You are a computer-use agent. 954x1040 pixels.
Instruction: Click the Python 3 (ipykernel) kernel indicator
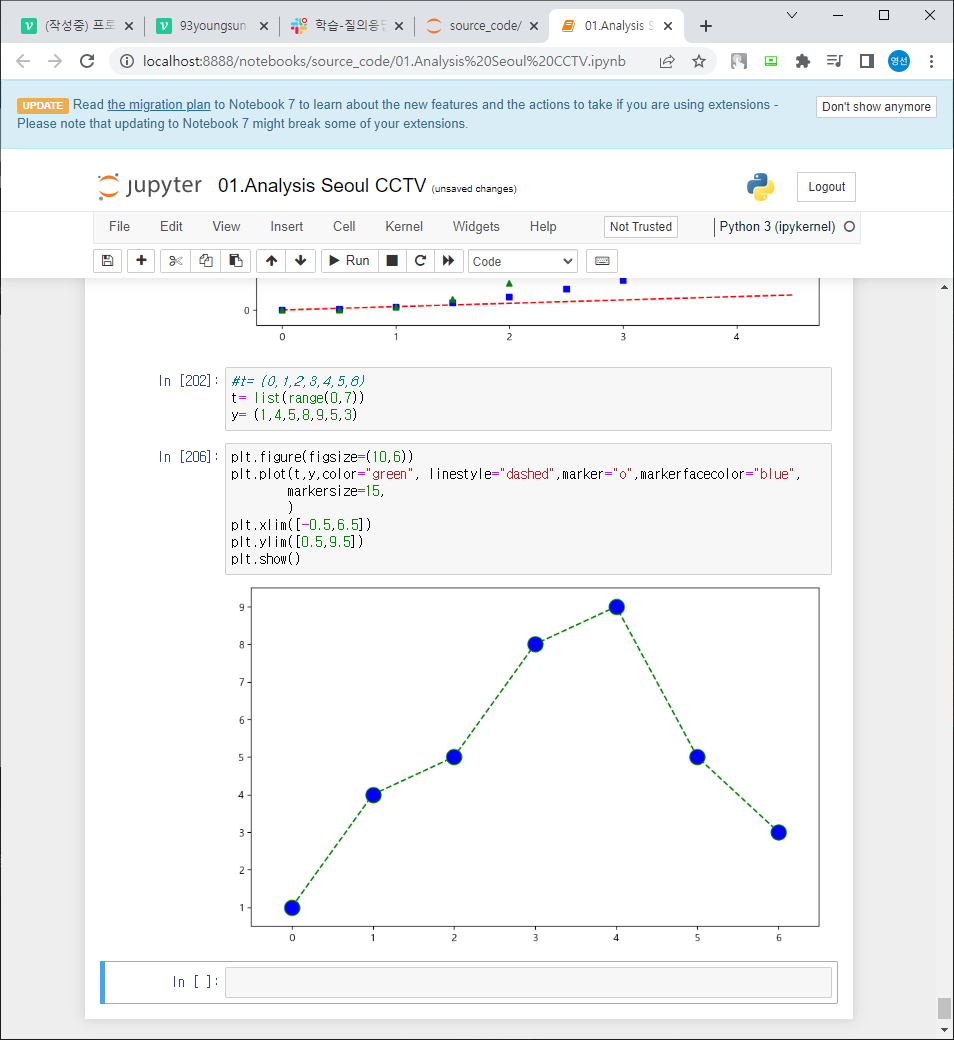click(x=777, y=227)
